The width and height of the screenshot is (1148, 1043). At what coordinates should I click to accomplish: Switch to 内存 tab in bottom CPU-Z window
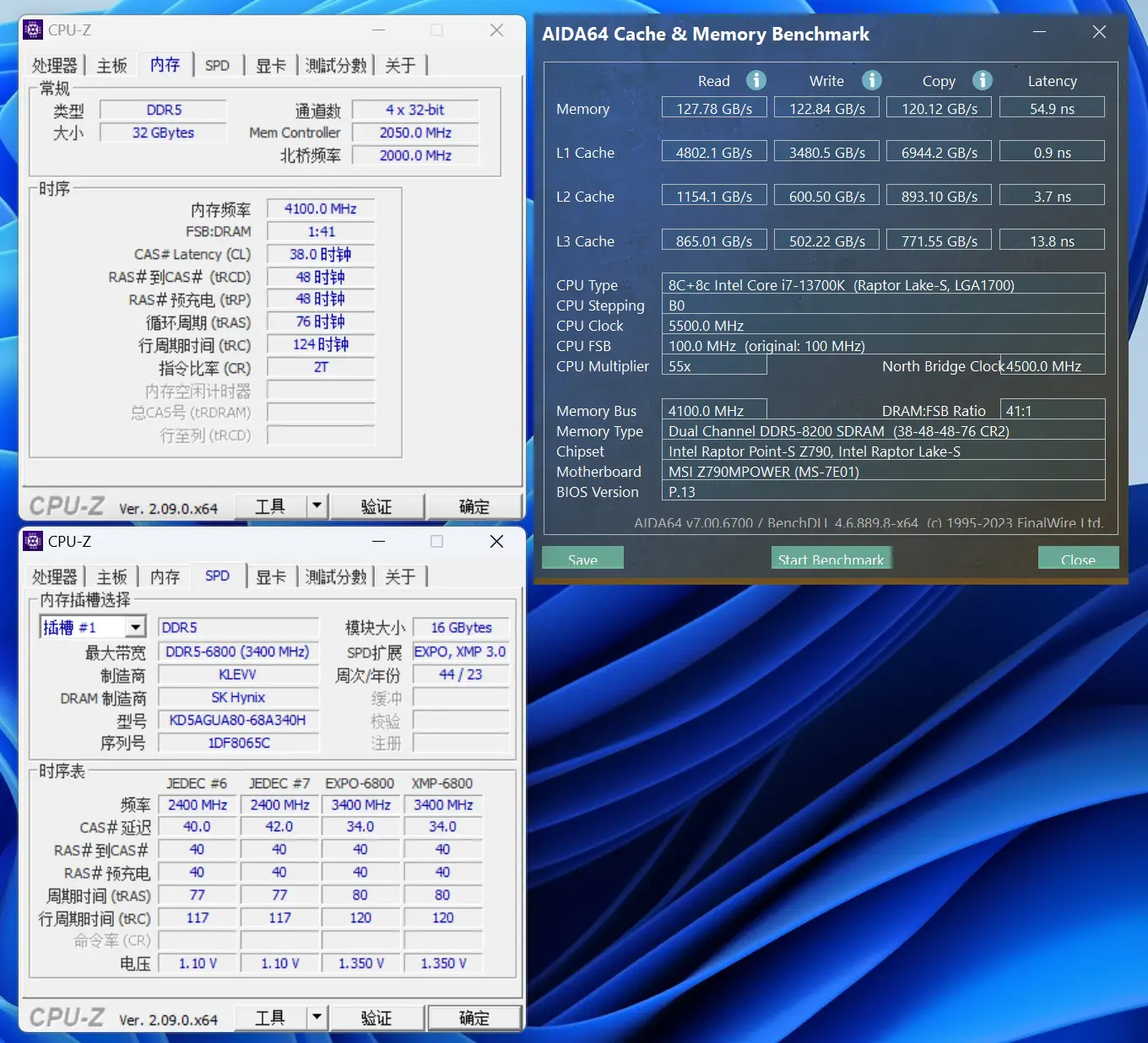pyautogui.click(x=165, y=577)
